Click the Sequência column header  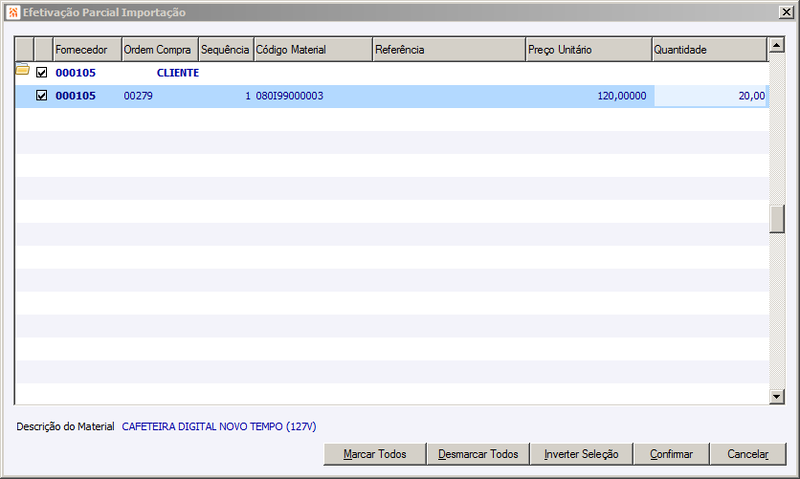click(226, 49)
